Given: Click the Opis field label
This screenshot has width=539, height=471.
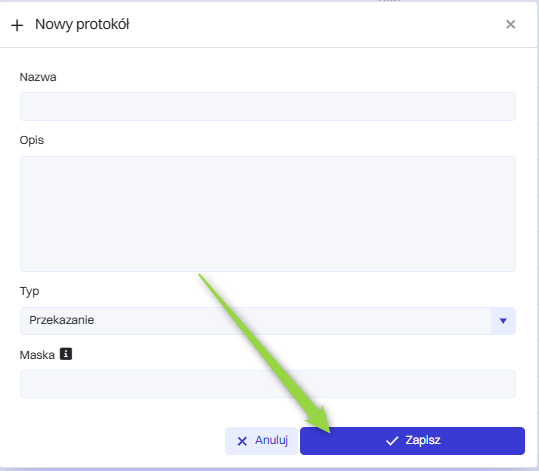Looking at the screenshot, I should click(x=32, y=140).
